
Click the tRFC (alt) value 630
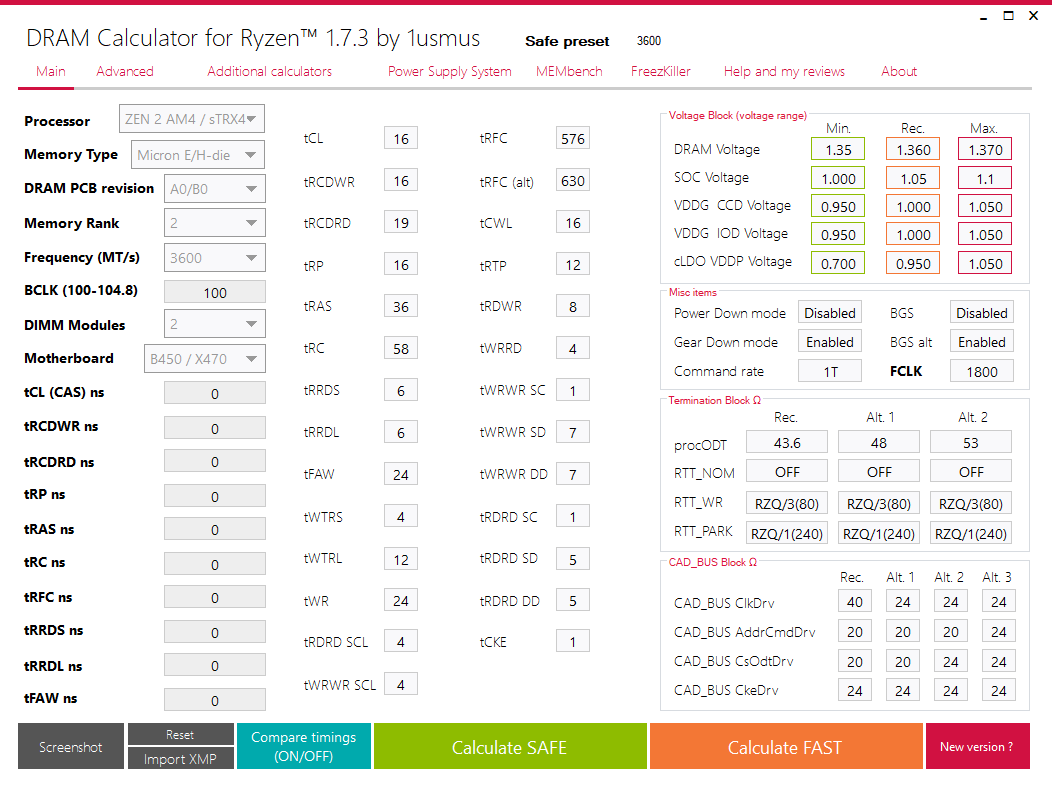[x=573, y=180]
